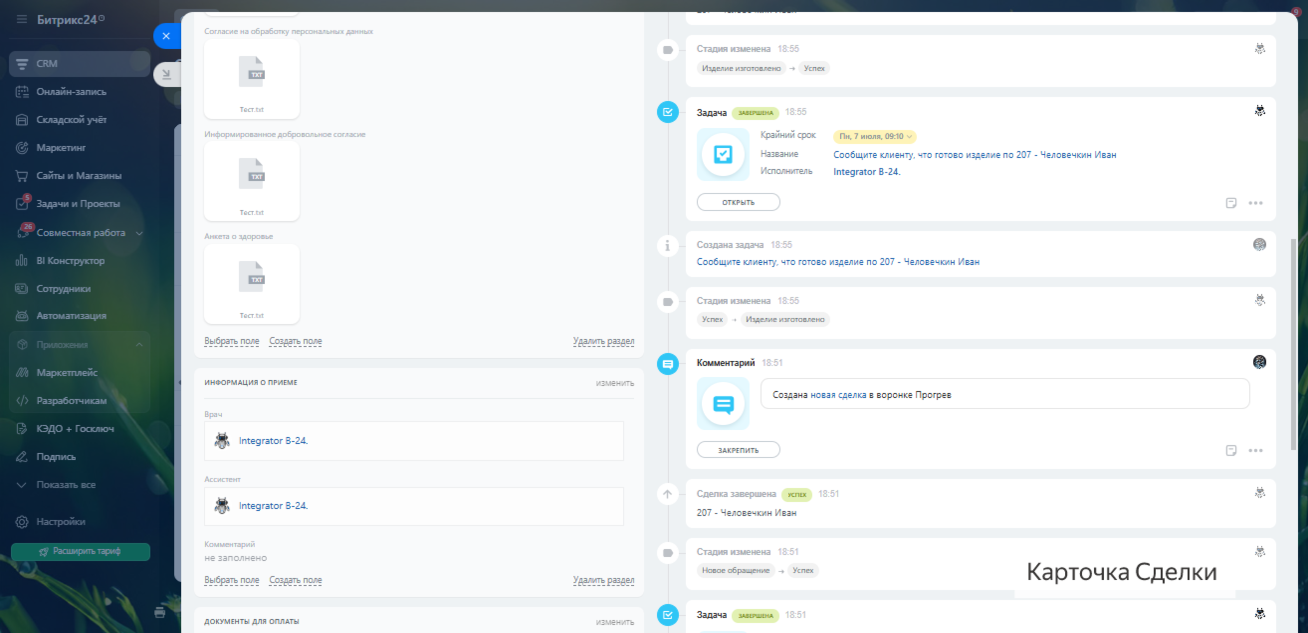
Task: Click Выбрать поле below the Комментарий field
Action: (231, 580)
